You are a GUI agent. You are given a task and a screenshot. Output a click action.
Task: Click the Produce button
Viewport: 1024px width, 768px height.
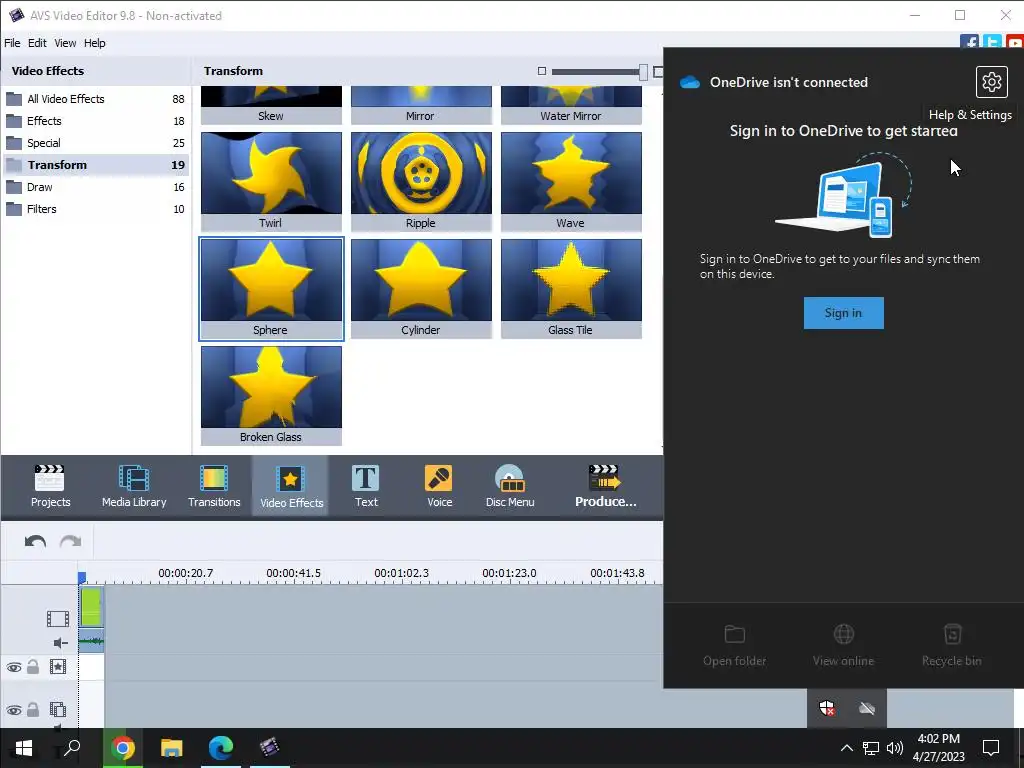tap(605, 487)
